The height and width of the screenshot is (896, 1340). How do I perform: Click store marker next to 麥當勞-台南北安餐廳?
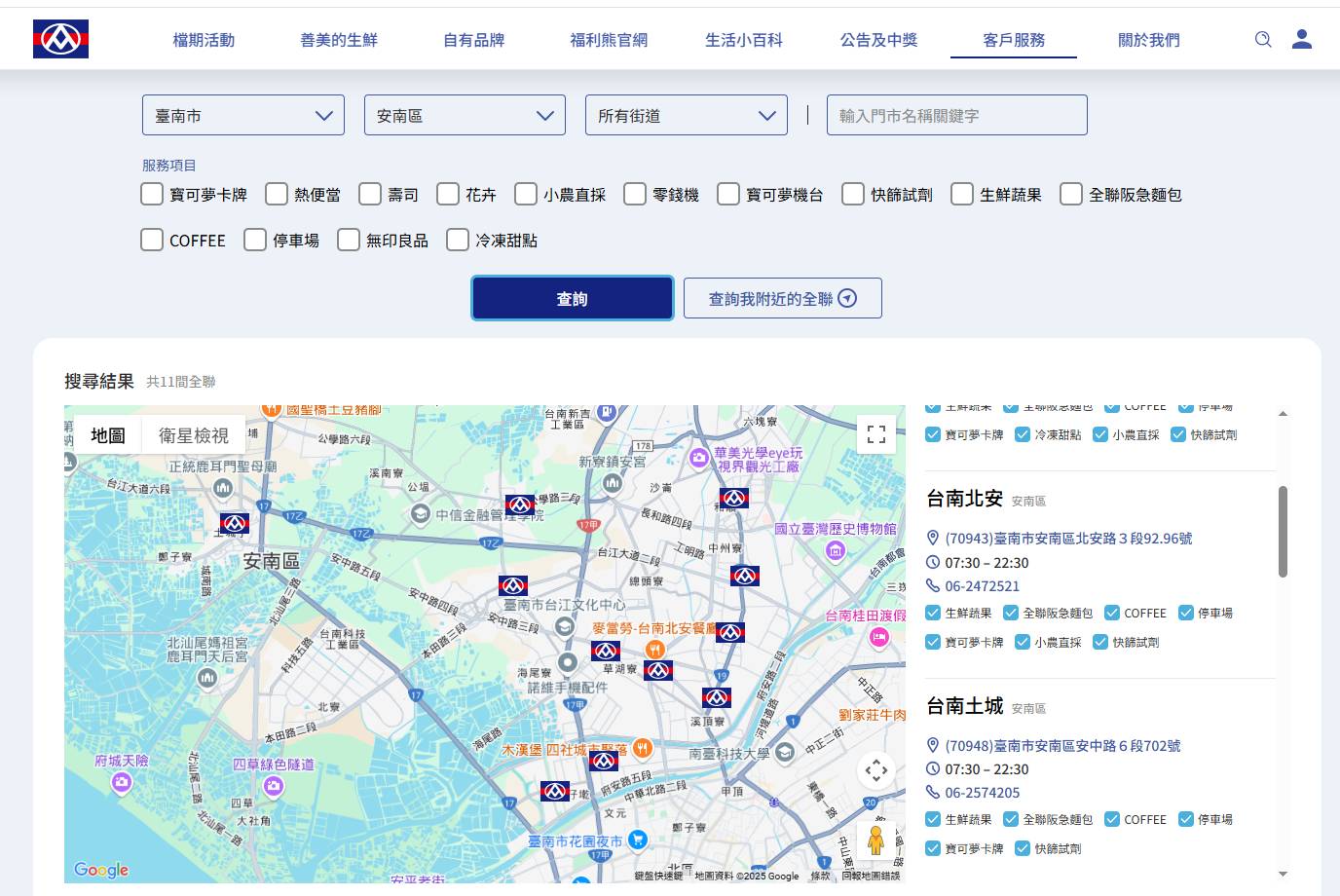coord(730,632)
